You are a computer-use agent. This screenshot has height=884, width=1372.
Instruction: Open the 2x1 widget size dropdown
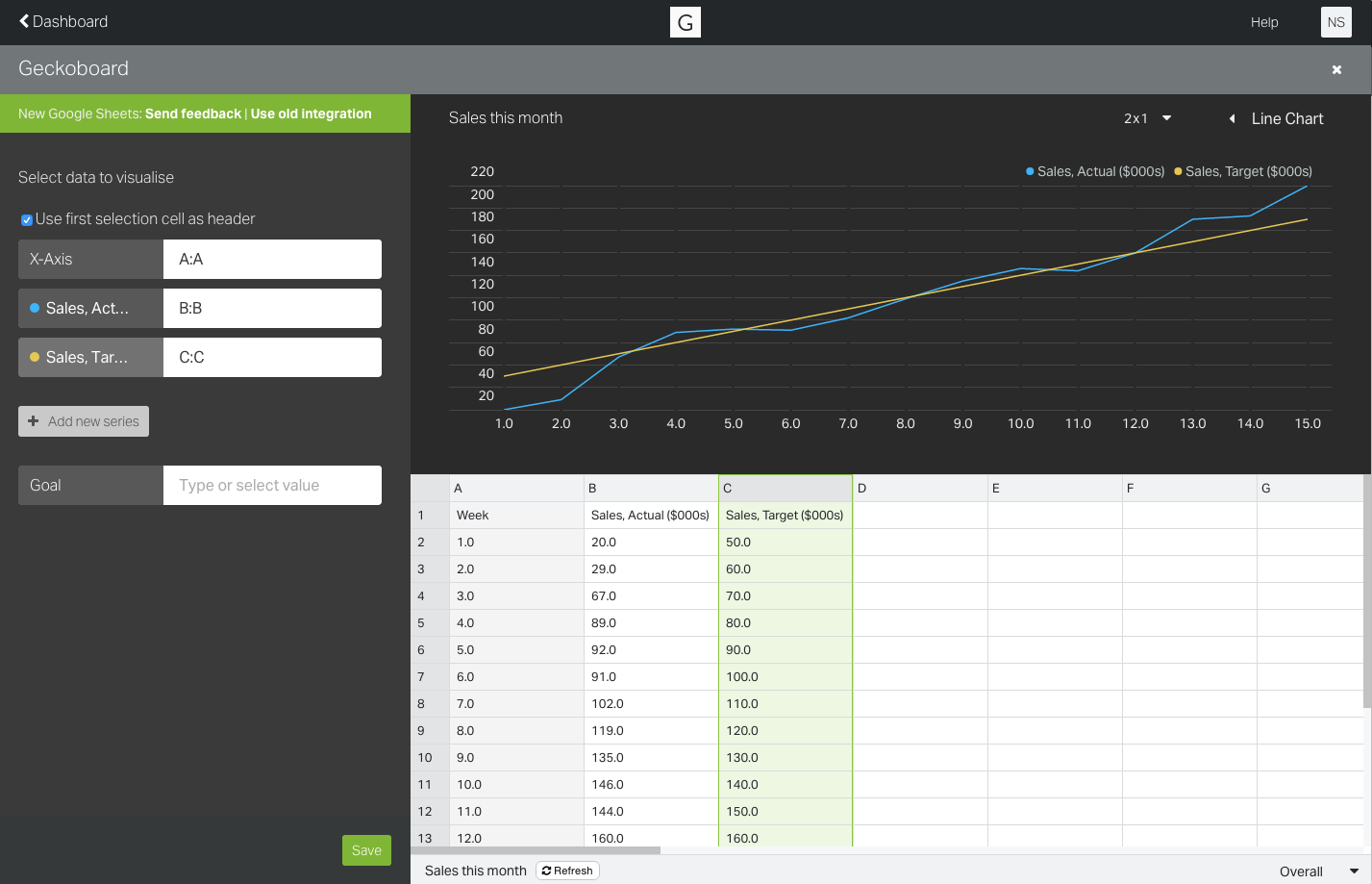coord(1147,118)
